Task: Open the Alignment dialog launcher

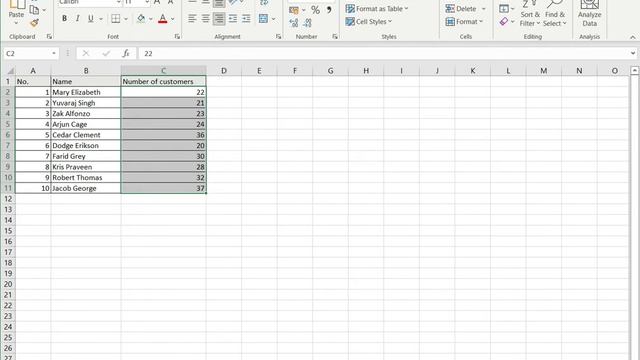Action: (x=278, y=37)
